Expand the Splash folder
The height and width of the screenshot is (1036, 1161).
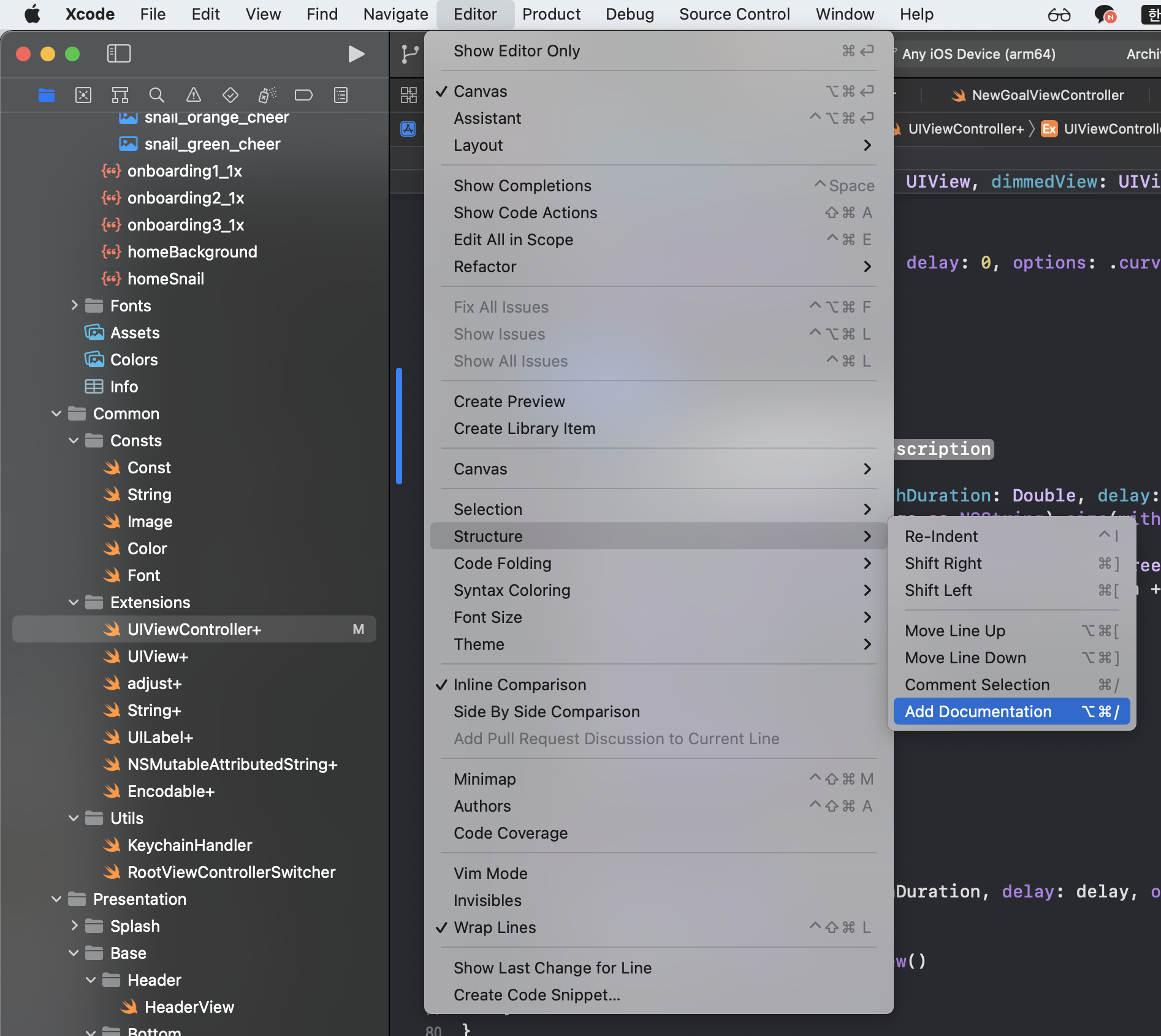coord(74,926)
